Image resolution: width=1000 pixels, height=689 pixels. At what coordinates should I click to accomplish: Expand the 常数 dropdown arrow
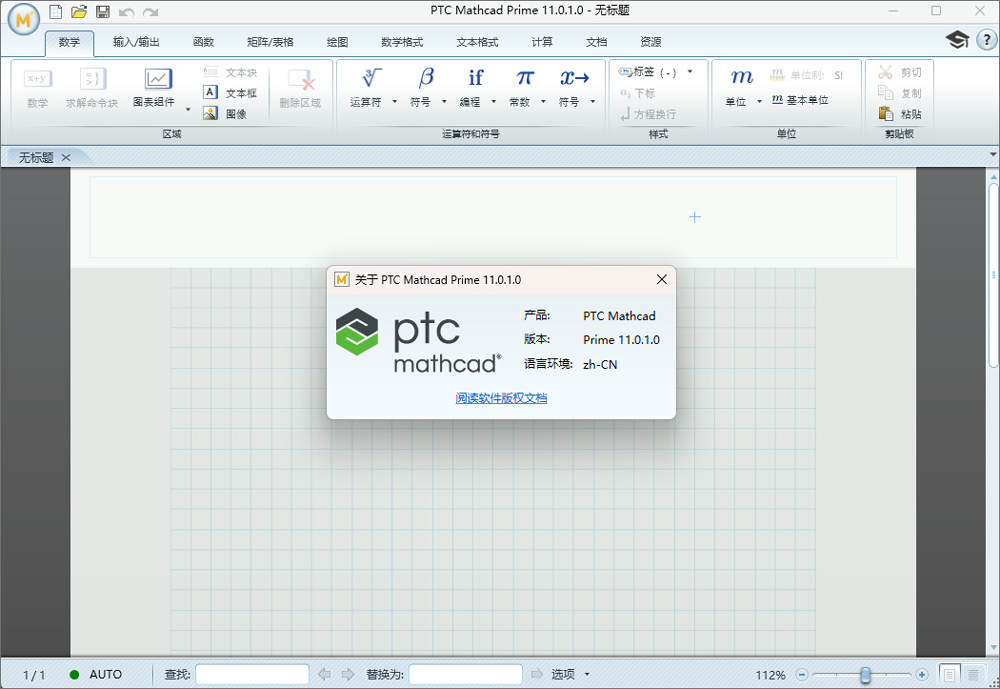[x=543, y=101]
